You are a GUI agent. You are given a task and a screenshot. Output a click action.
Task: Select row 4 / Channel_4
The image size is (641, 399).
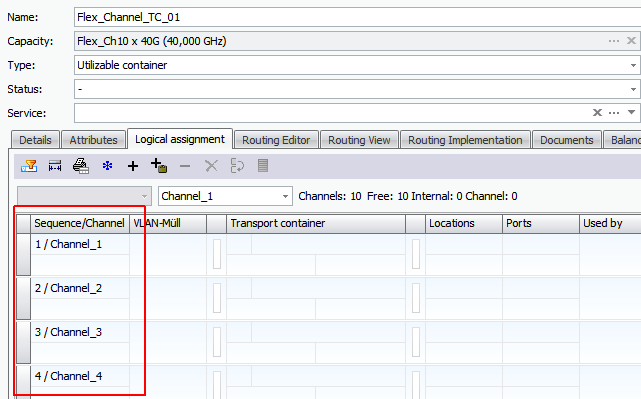tap(68, 376)
